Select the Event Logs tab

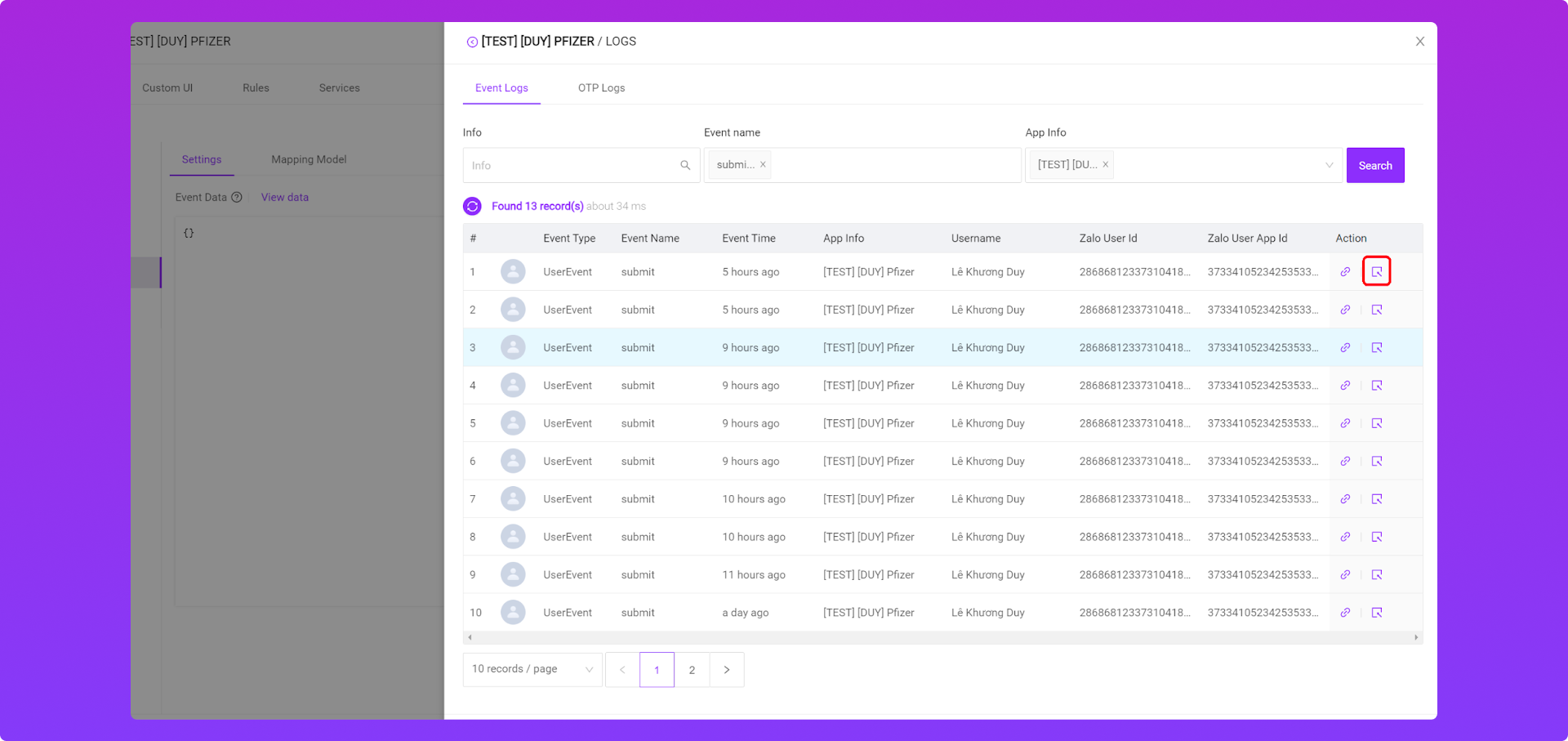pyautogui.click(x=501, y=87)
